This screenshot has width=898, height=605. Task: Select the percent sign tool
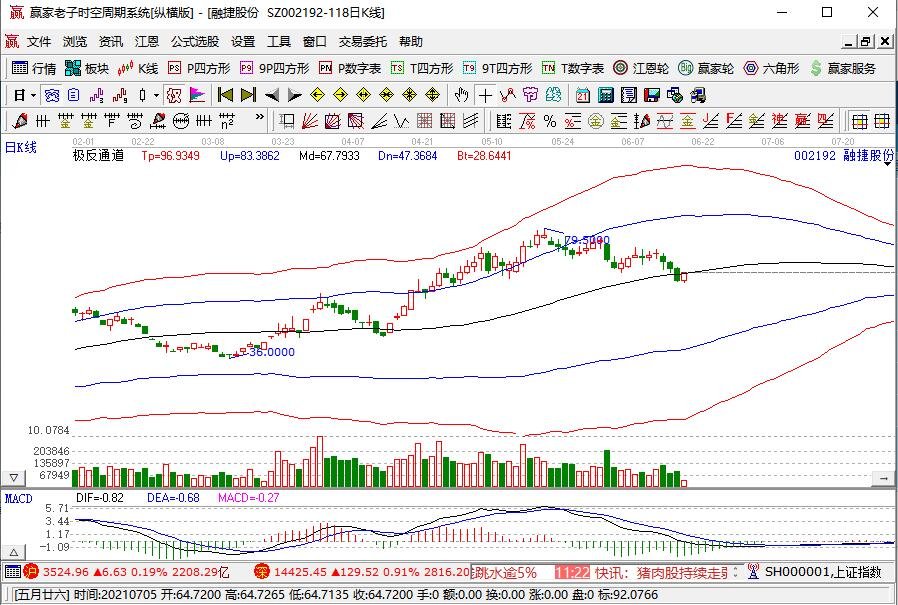[x=550, y=121]
